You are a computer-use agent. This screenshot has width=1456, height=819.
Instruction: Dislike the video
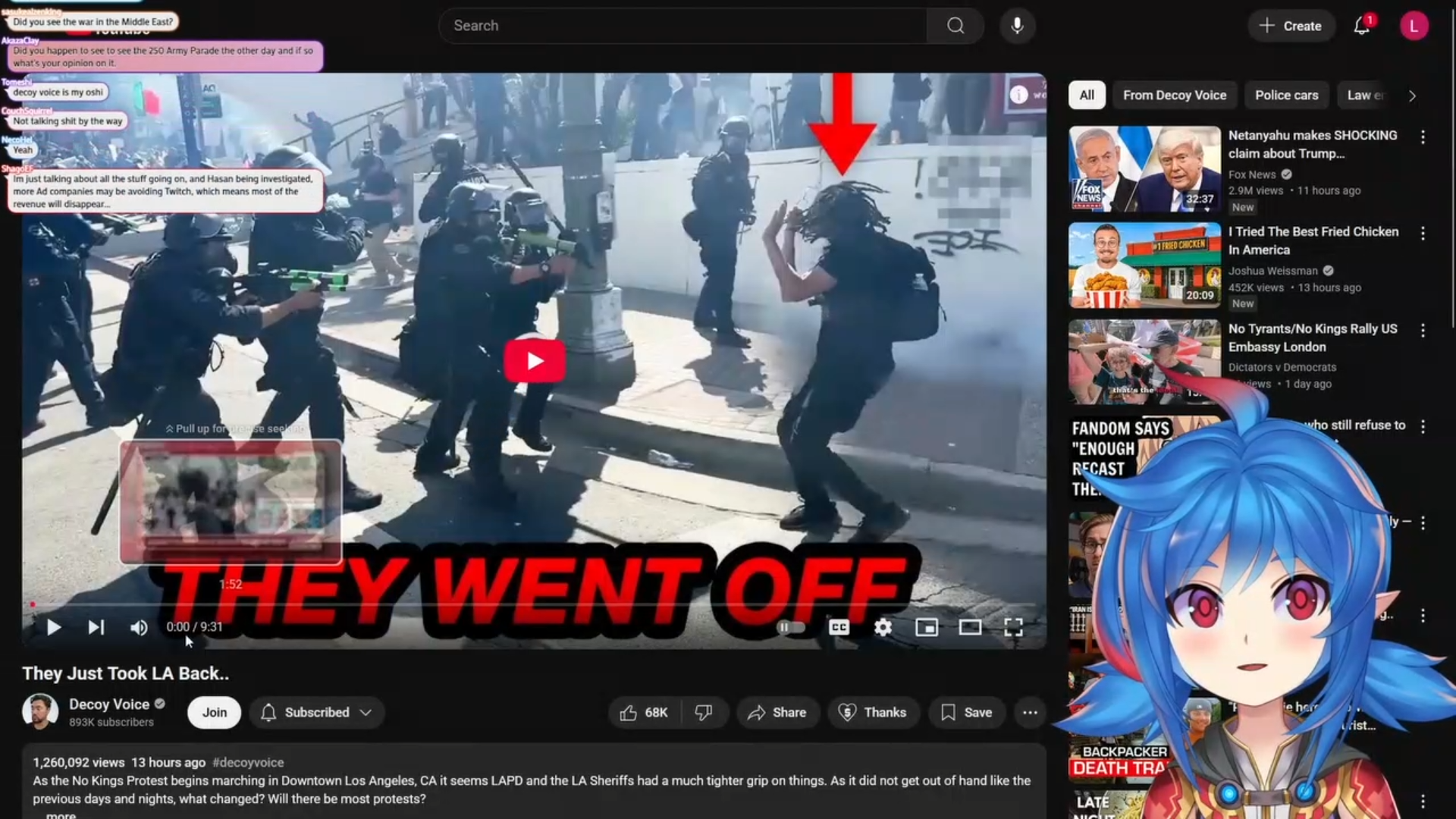(704, 712)
